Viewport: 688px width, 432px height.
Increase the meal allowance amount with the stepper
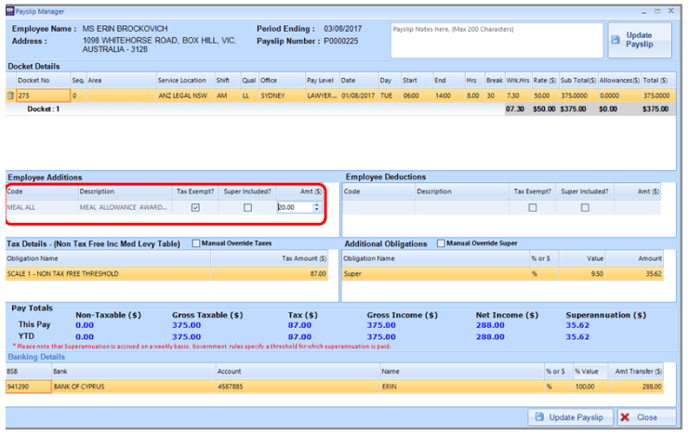pos(316,205)
